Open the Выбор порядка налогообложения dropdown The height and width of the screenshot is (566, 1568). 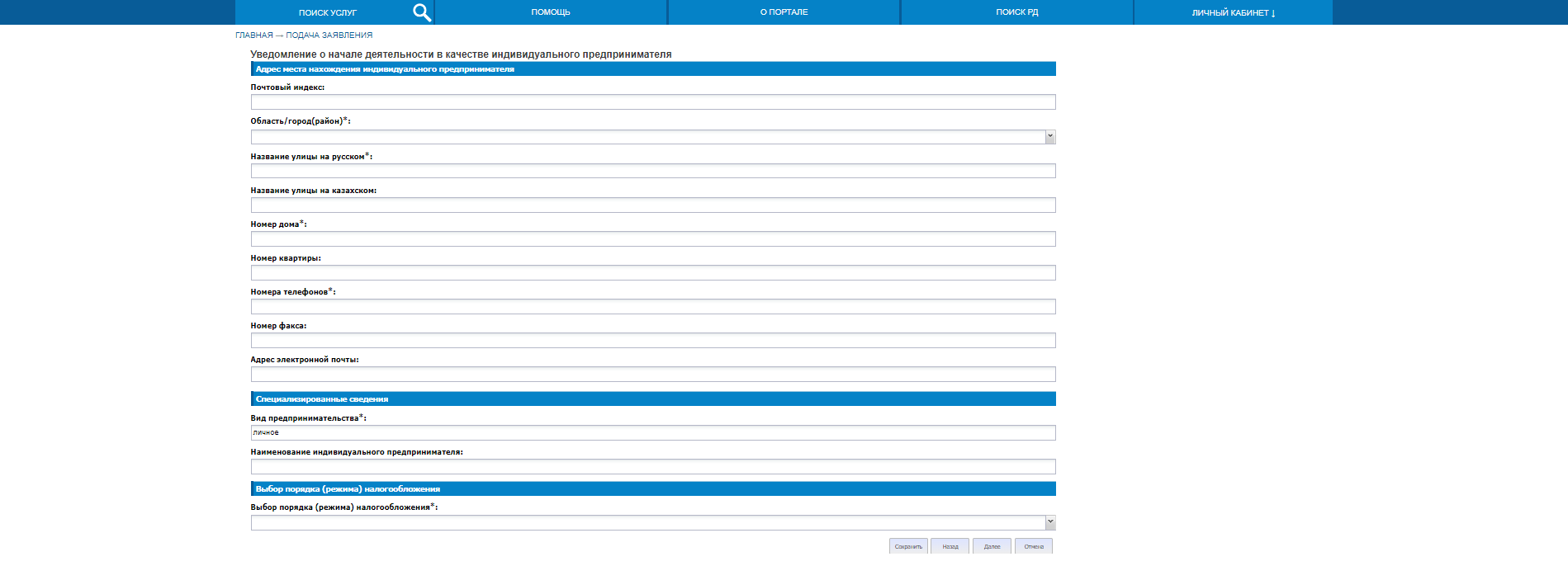[653, 522]
